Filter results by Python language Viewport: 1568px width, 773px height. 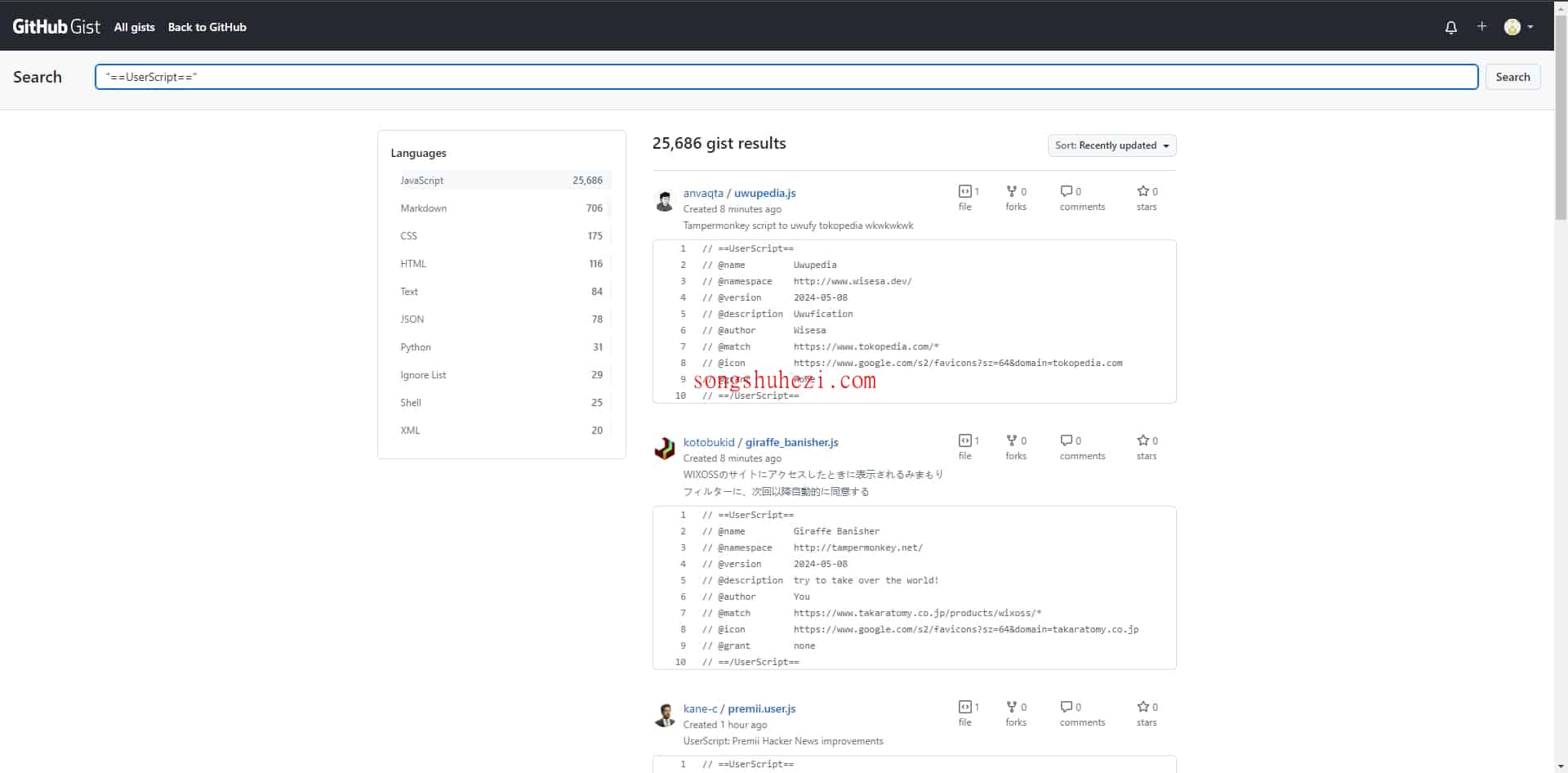[501, 347]
